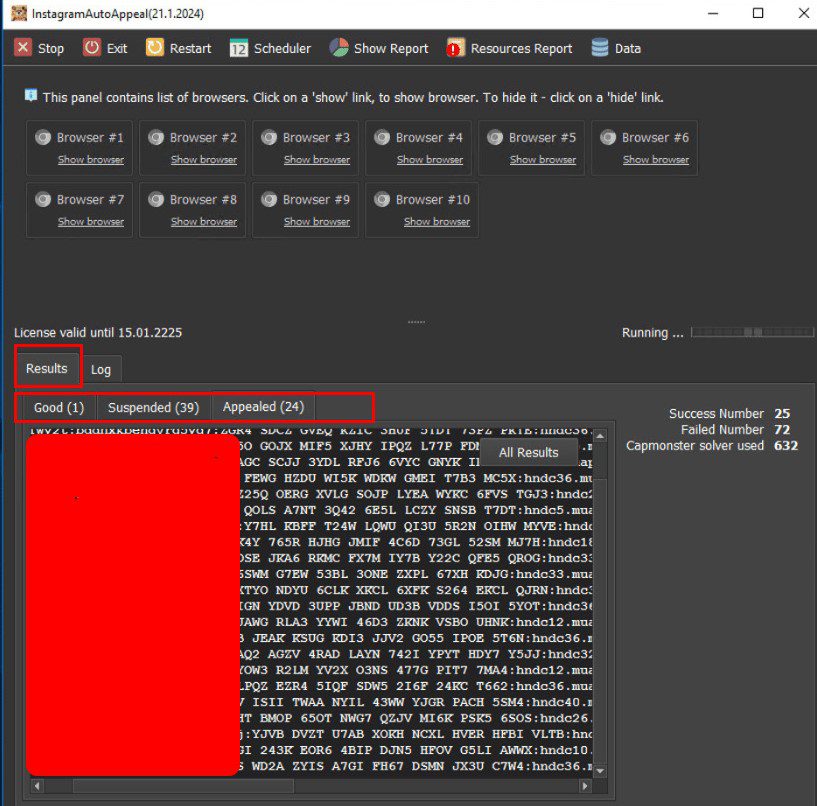Click the splitter grip dots above the license line
This screenshot has height=806, width=817.
tap(416, 322)
